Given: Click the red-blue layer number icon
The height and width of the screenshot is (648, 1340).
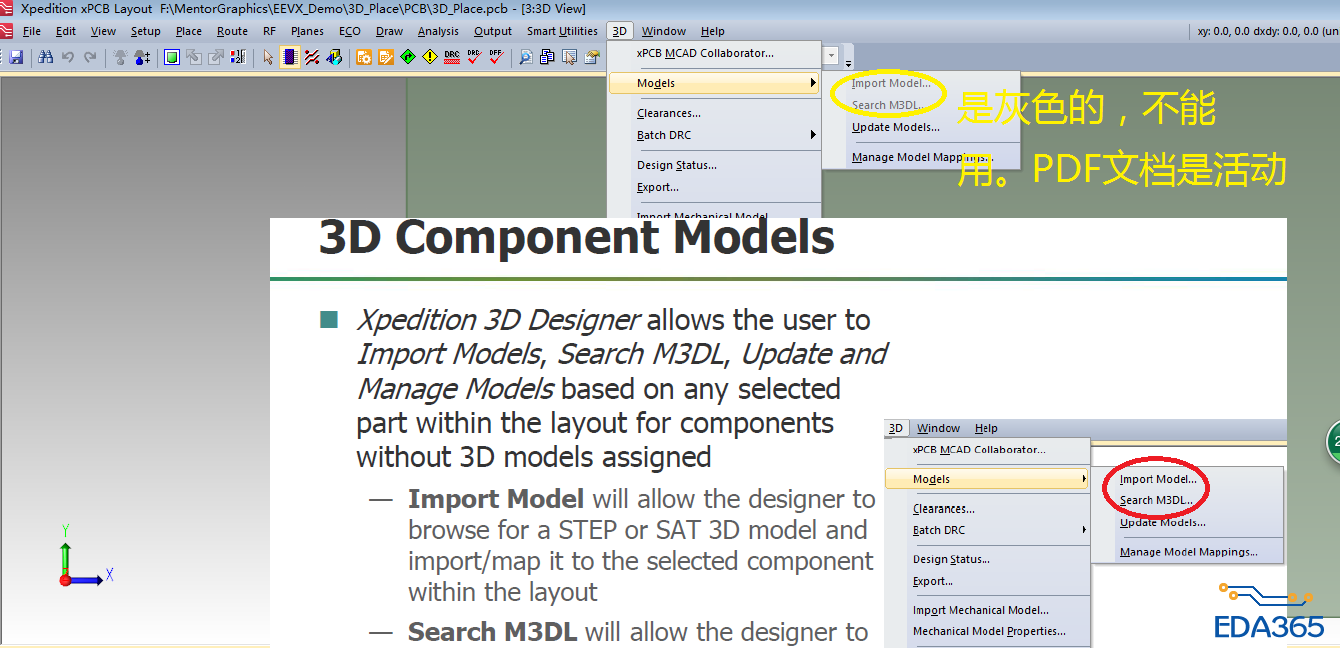Looking at the screenshot, I should (x=238, y=57).
